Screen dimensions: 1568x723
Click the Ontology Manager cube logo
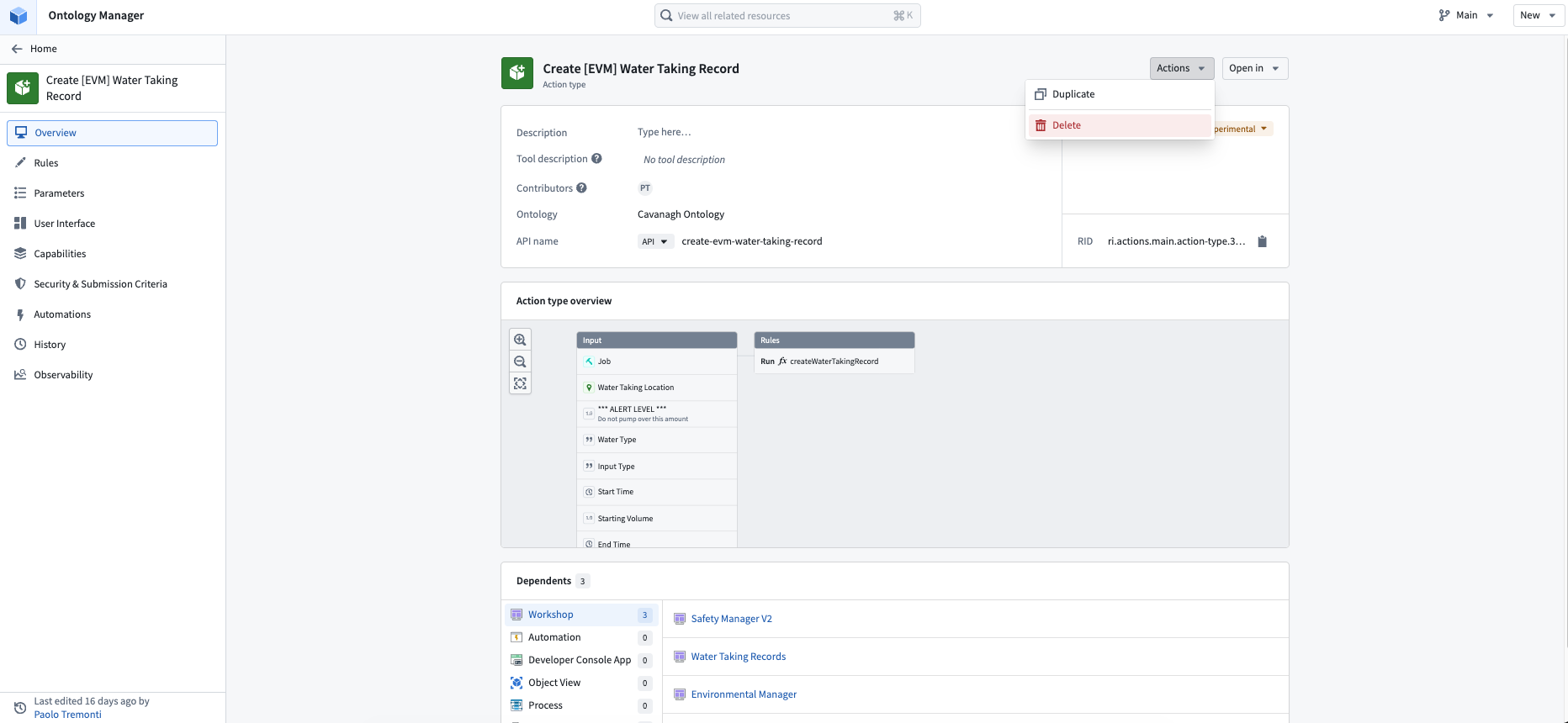19,15
